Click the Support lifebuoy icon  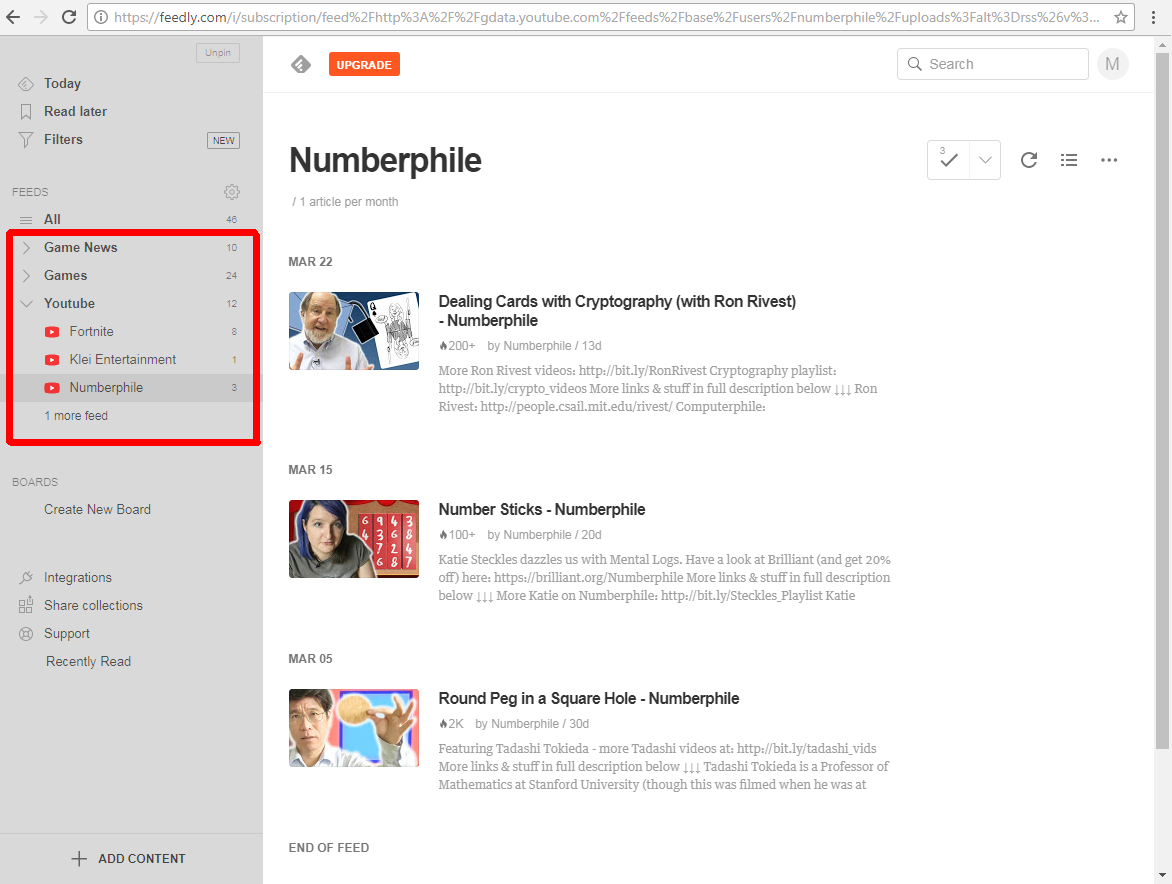tap(26, 634)
